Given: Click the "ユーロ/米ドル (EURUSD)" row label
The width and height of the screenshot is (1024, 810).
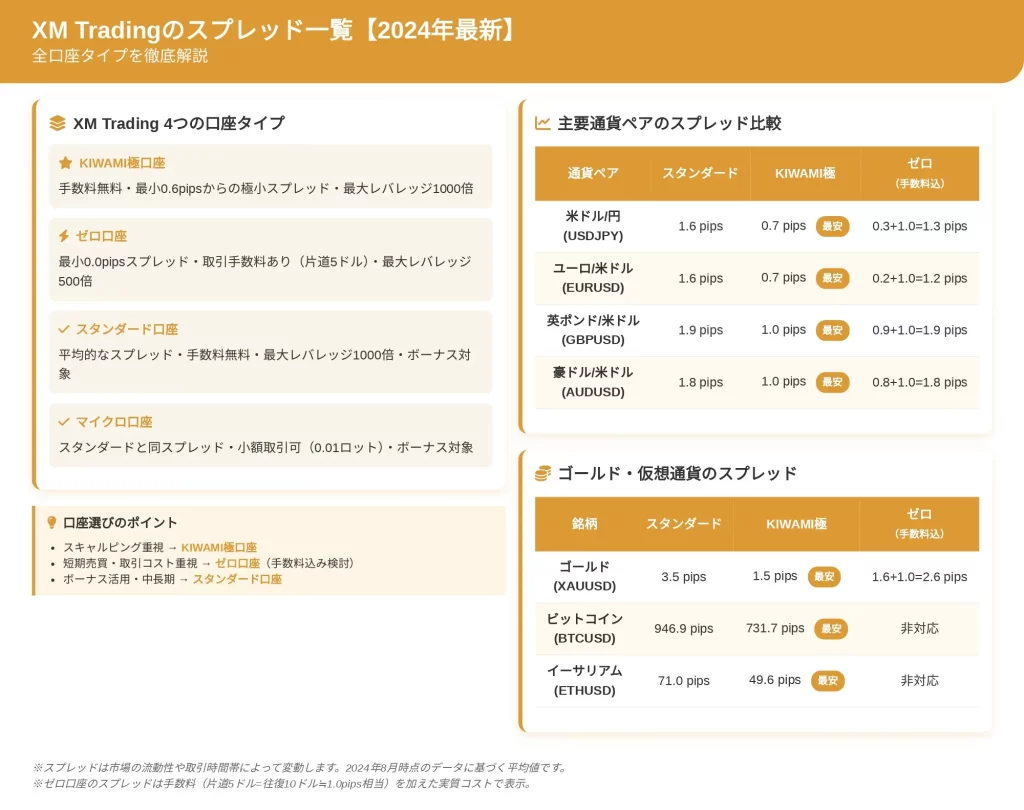Looking at the screenshot, I should (593, 278).
